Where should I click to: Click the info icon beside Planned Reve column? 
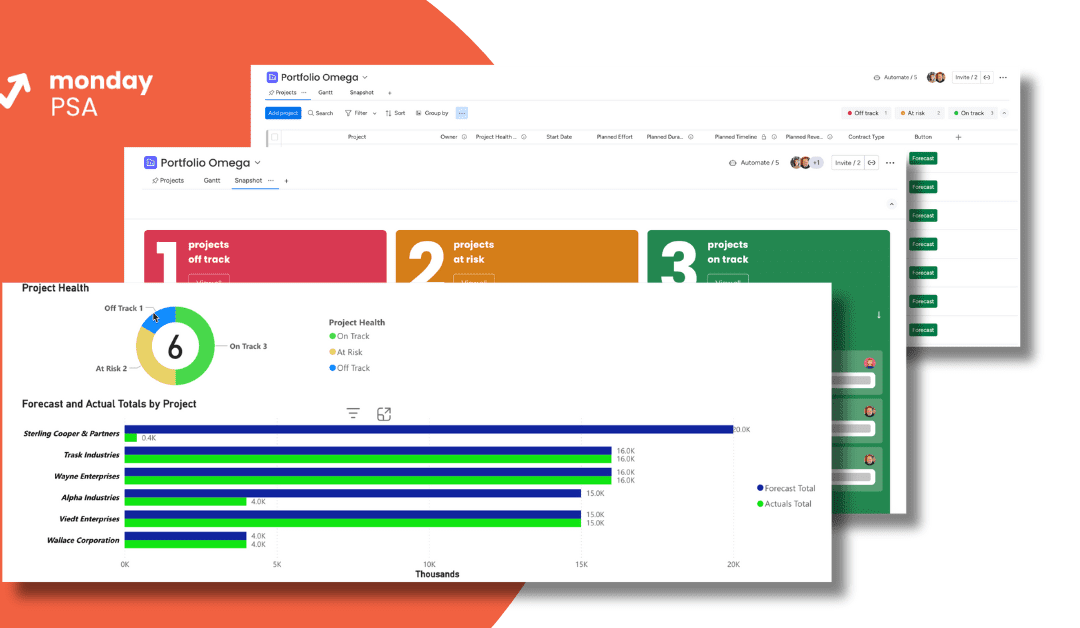click(829, 137)
